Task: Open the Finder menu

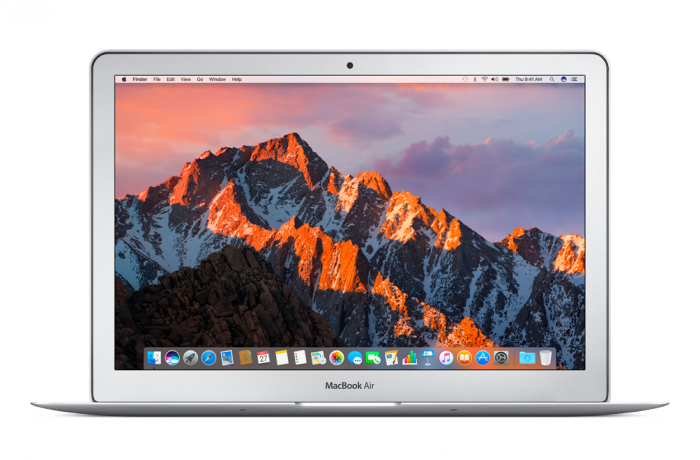Action: 140,79
